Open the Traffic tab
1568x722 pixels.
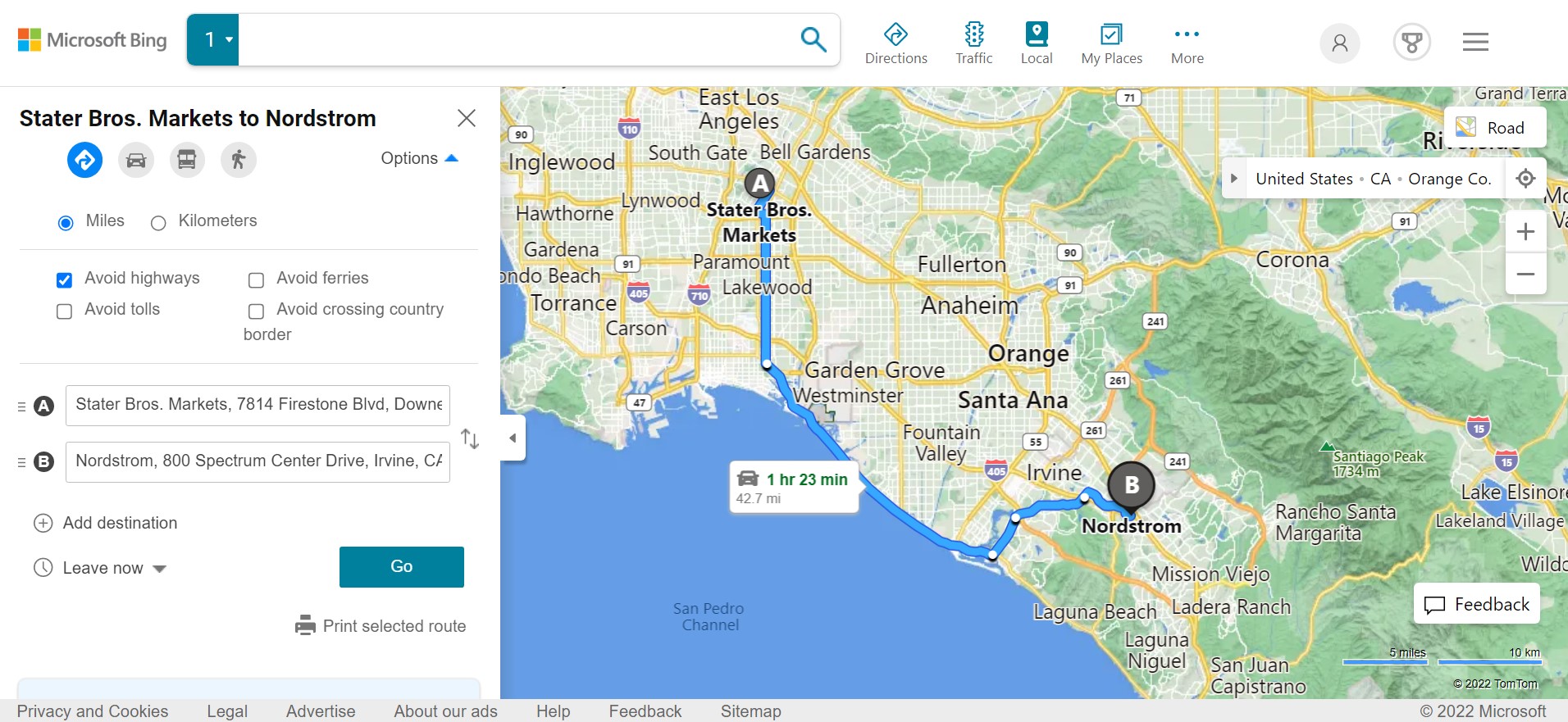(x=973, y=43)
